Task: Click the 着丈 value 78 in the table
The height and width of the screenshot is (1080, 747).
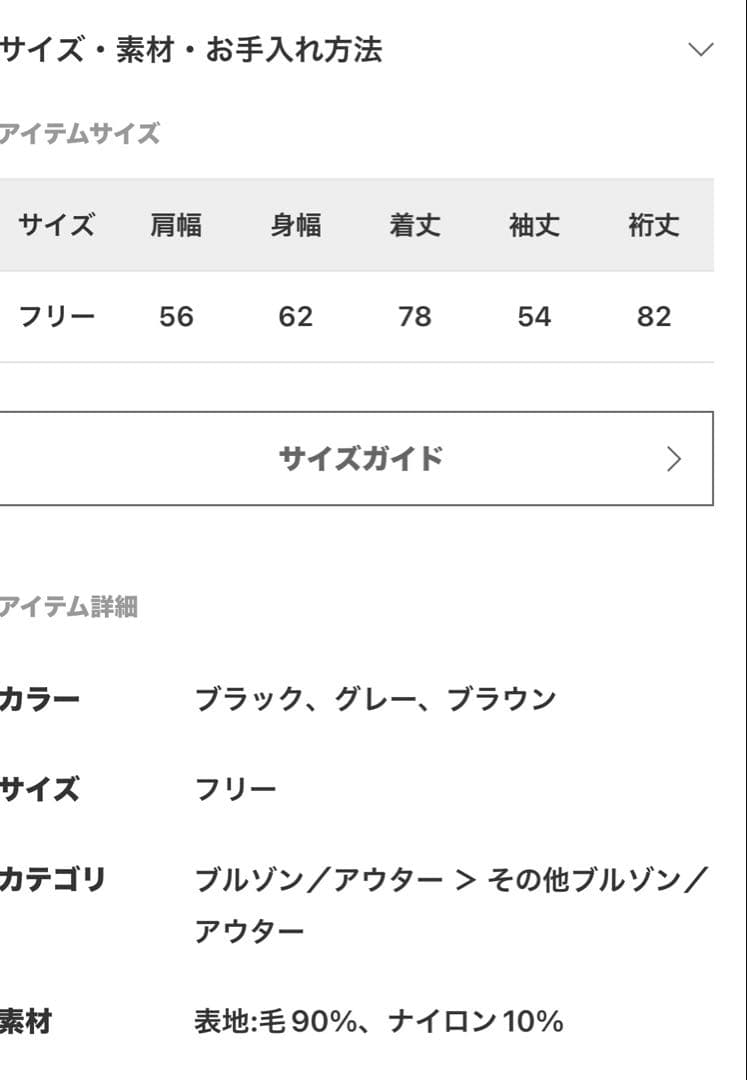Action: [414, 316]
